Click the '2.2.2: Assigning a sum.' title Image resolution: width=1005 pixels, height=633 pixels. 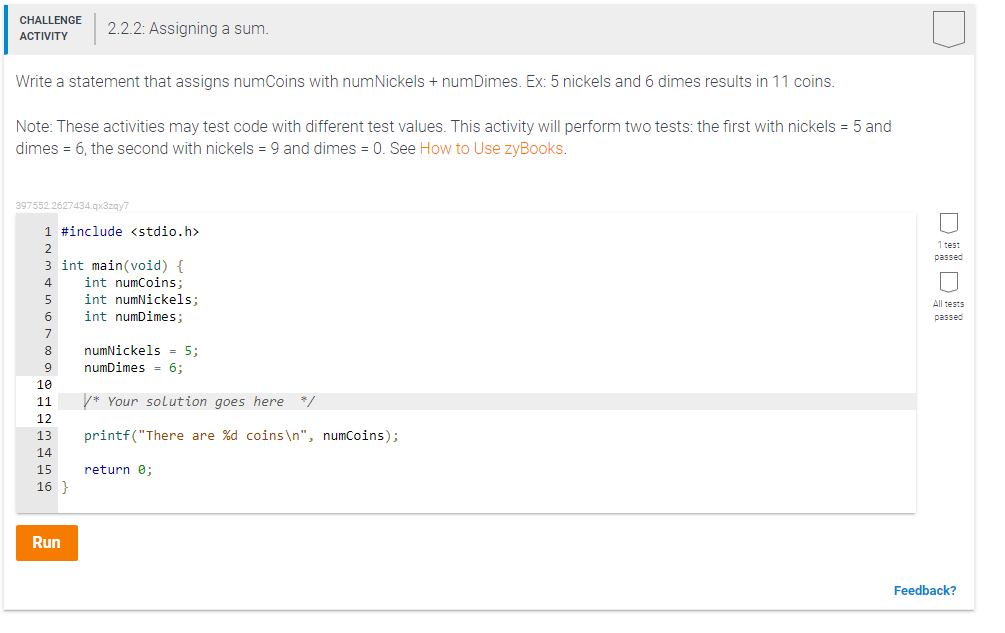pyautogui.click(x=188, y=29)
